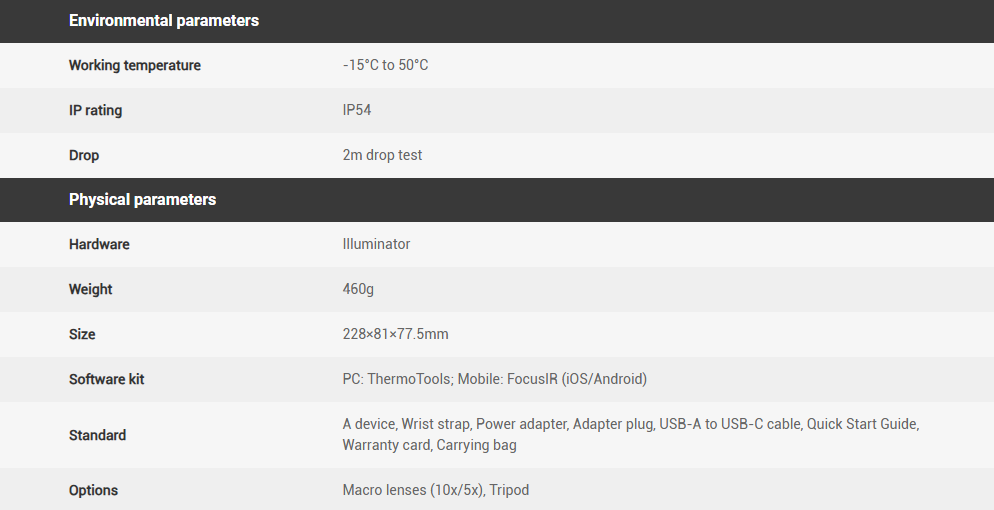Select the IP rating label
Image resolution: width=994 pixels, height=510 pixels.
[x=95, y=111]
